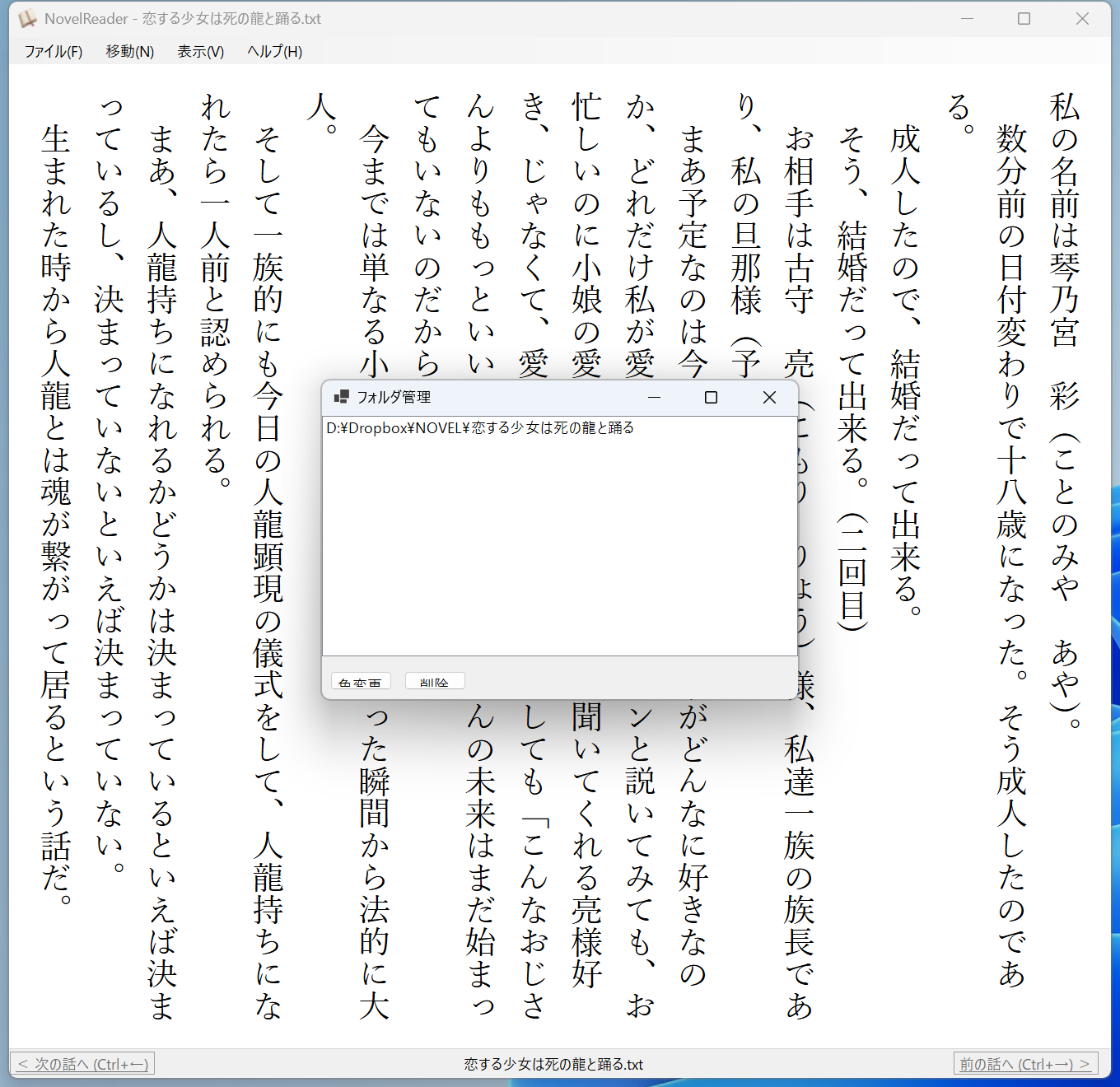1120x1087 pixels.
Task: Select the D:¥Dropbox¥NOVEL folder path entry
Action: coord(480,427)
